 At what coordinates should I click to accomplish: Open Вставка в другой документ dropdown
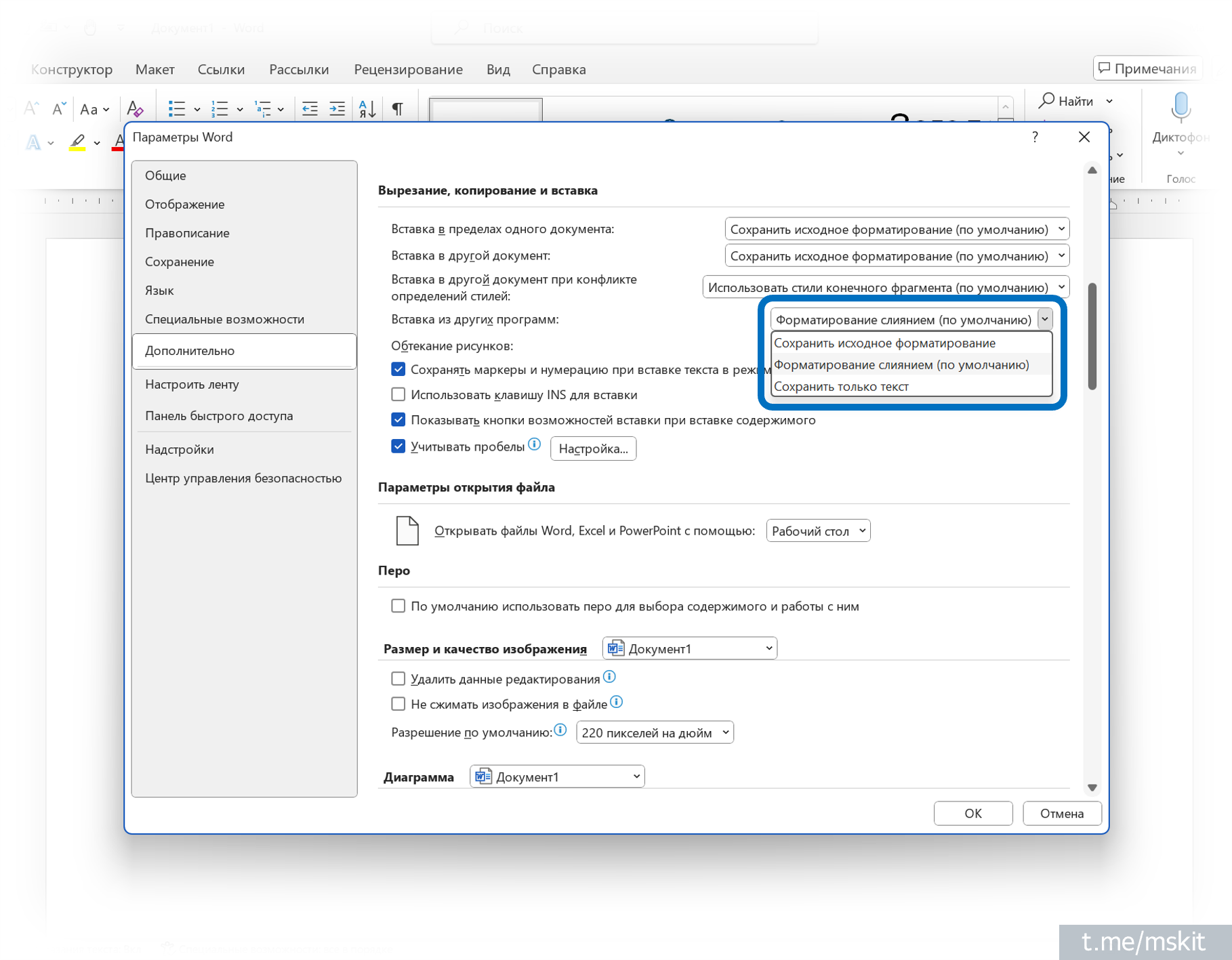897,255
